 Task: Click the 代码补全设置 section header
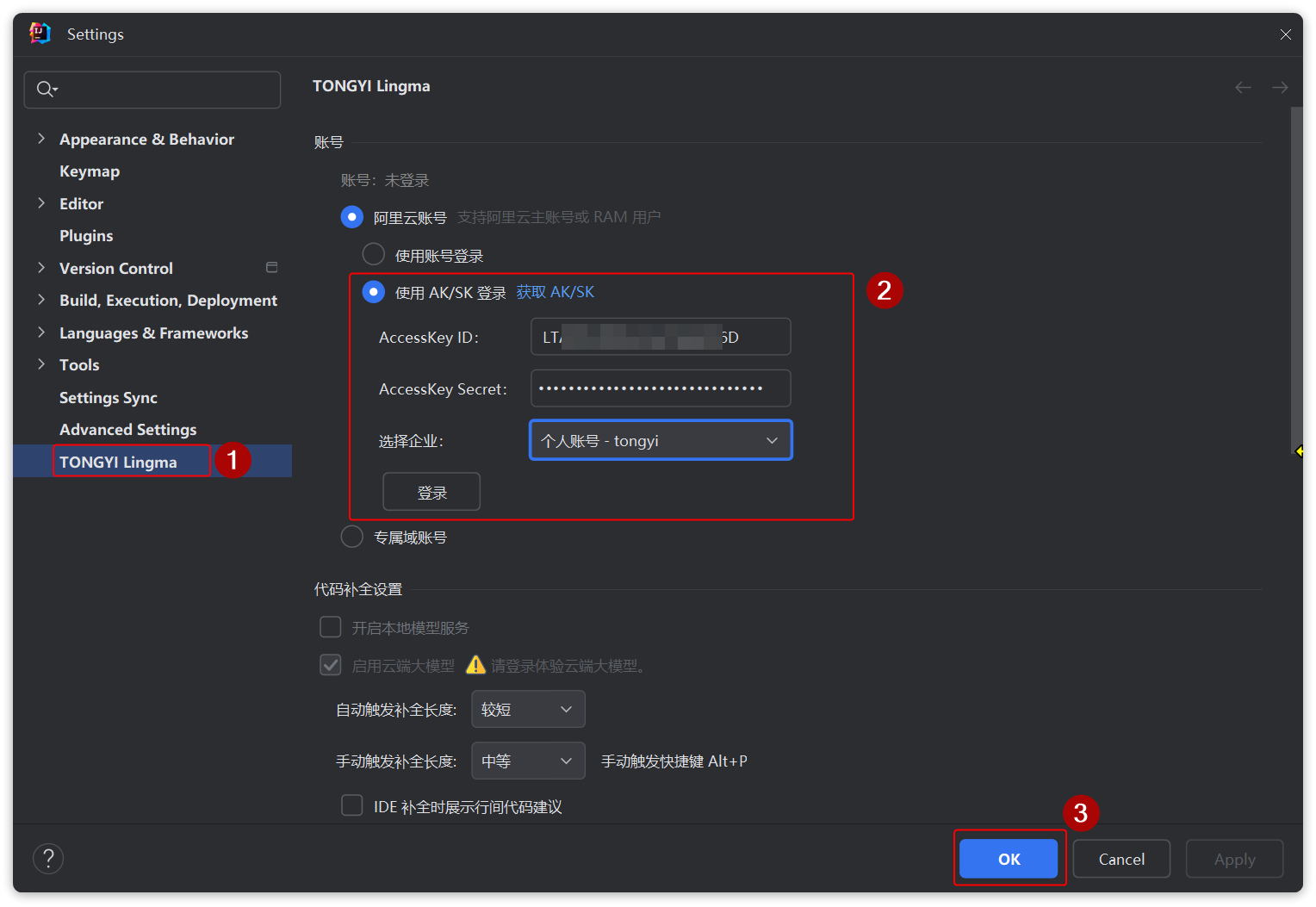[358, 589]
